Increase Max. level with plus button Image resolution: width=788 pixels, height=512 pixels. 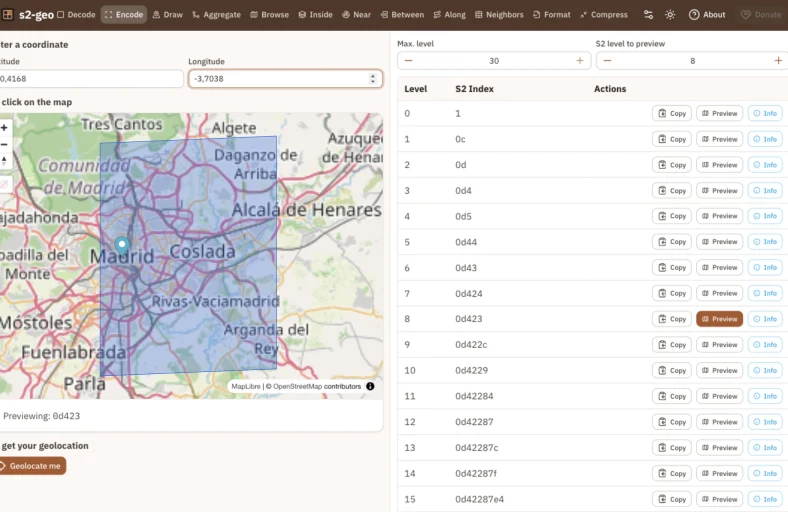pyautogui.click(x=580, y=61)
